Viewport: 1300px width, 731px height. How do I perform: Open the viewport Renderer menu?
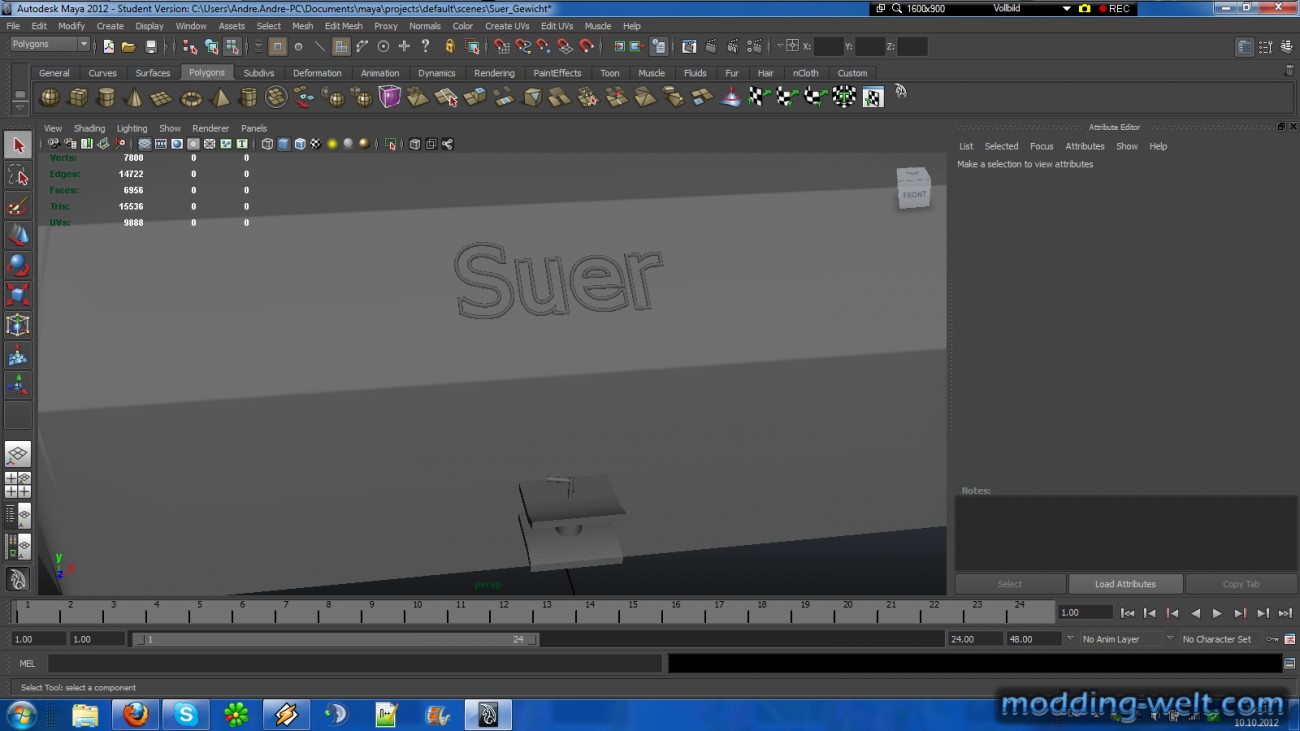[x=210, y=128]
